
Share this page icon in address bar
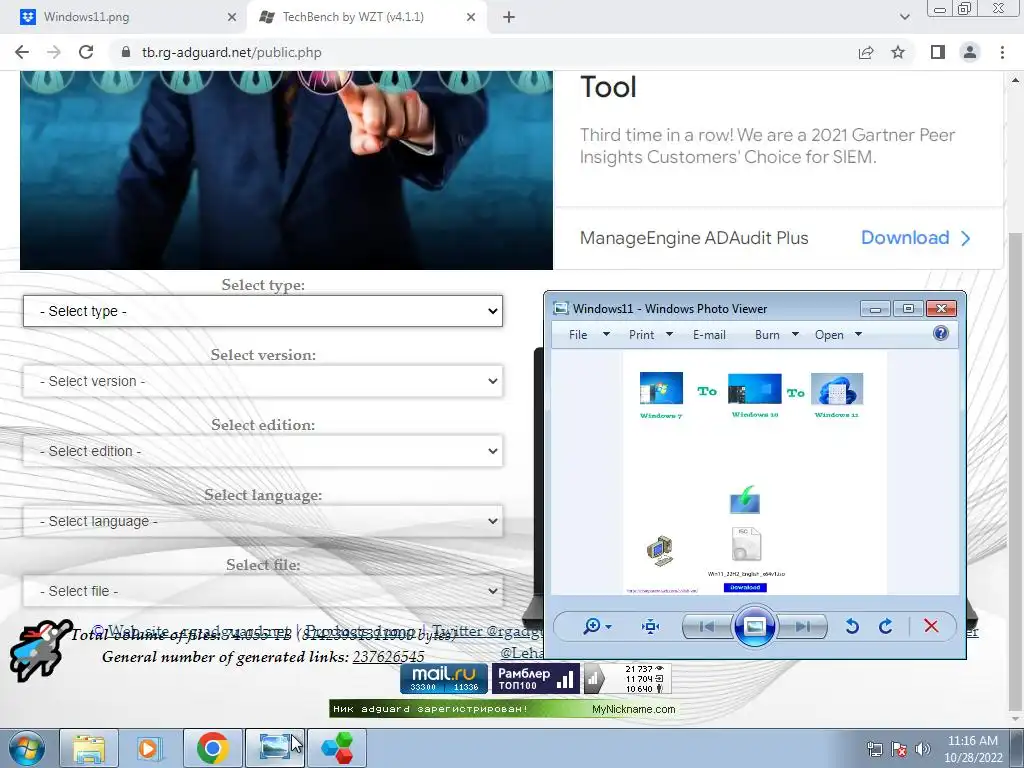pyautogui.click(x=866, y=52)
